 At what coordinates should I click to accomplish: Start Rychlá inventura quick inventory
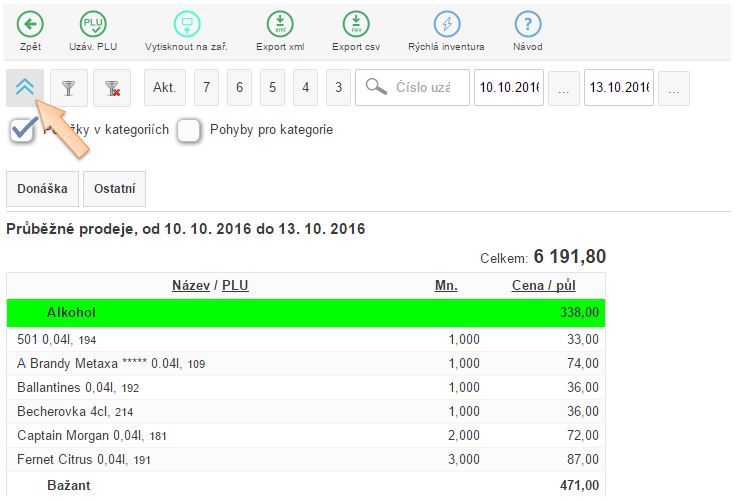coord(446,25)
